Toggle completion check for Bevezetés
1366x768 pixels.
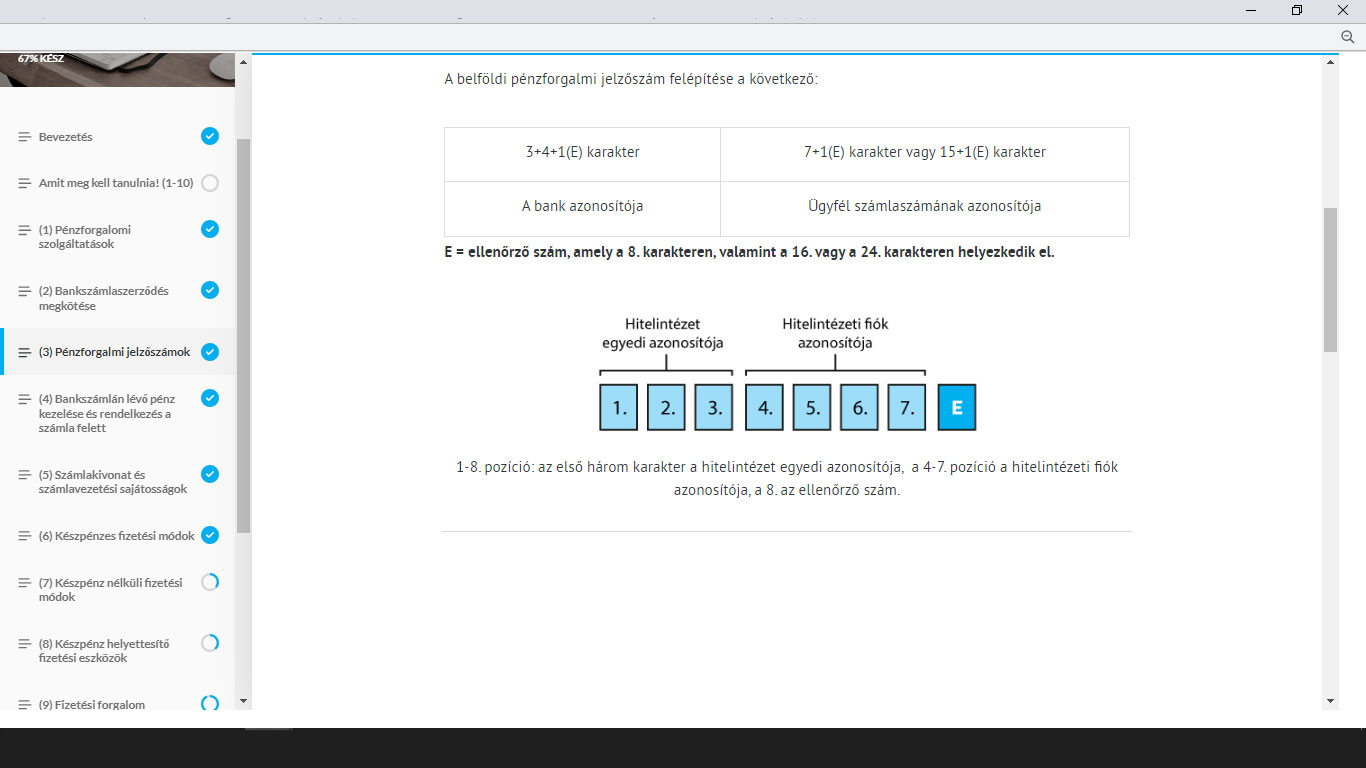pos(210,136)
